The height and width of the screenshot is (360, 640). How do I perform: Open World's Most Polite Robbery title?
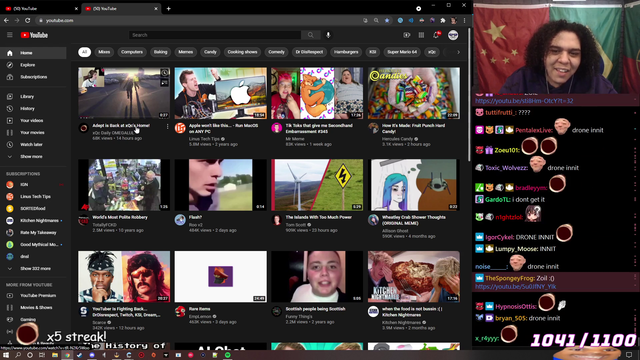pos(120,218)
